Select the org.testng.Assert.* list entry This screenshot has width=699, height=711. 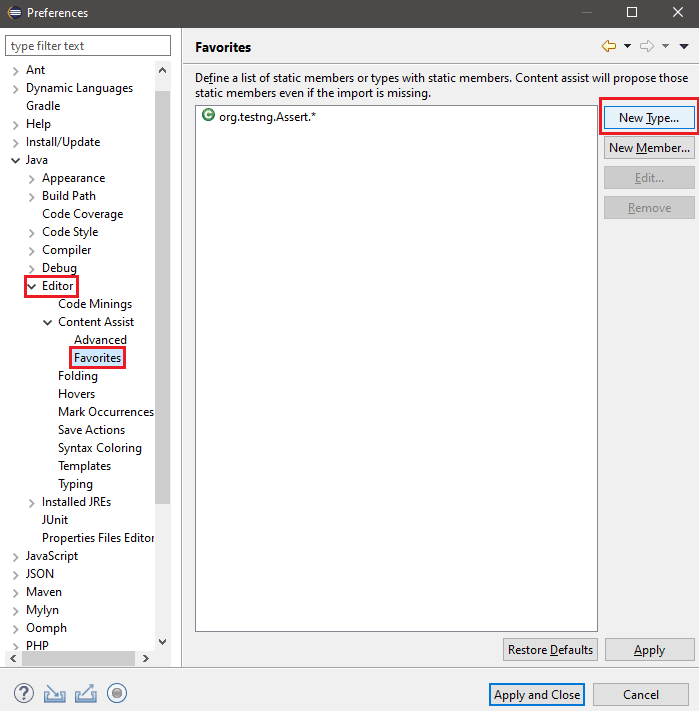click(x=268, y=117)
